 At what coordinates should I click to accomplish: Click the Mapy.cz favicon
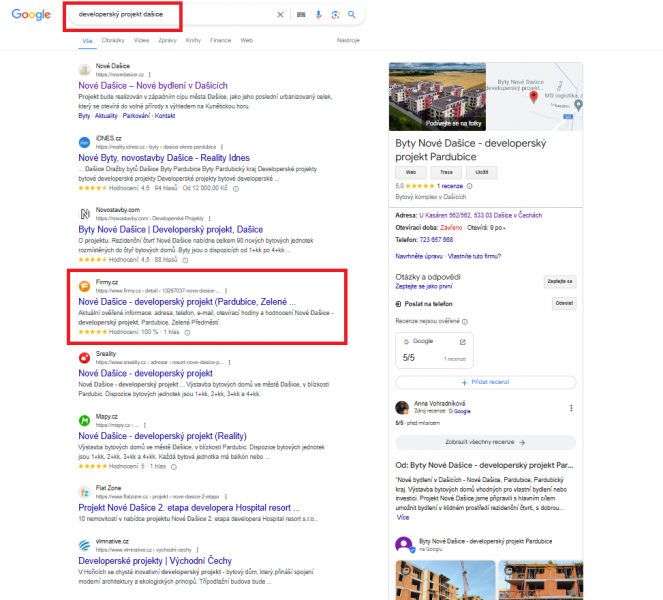coord(85,420)
